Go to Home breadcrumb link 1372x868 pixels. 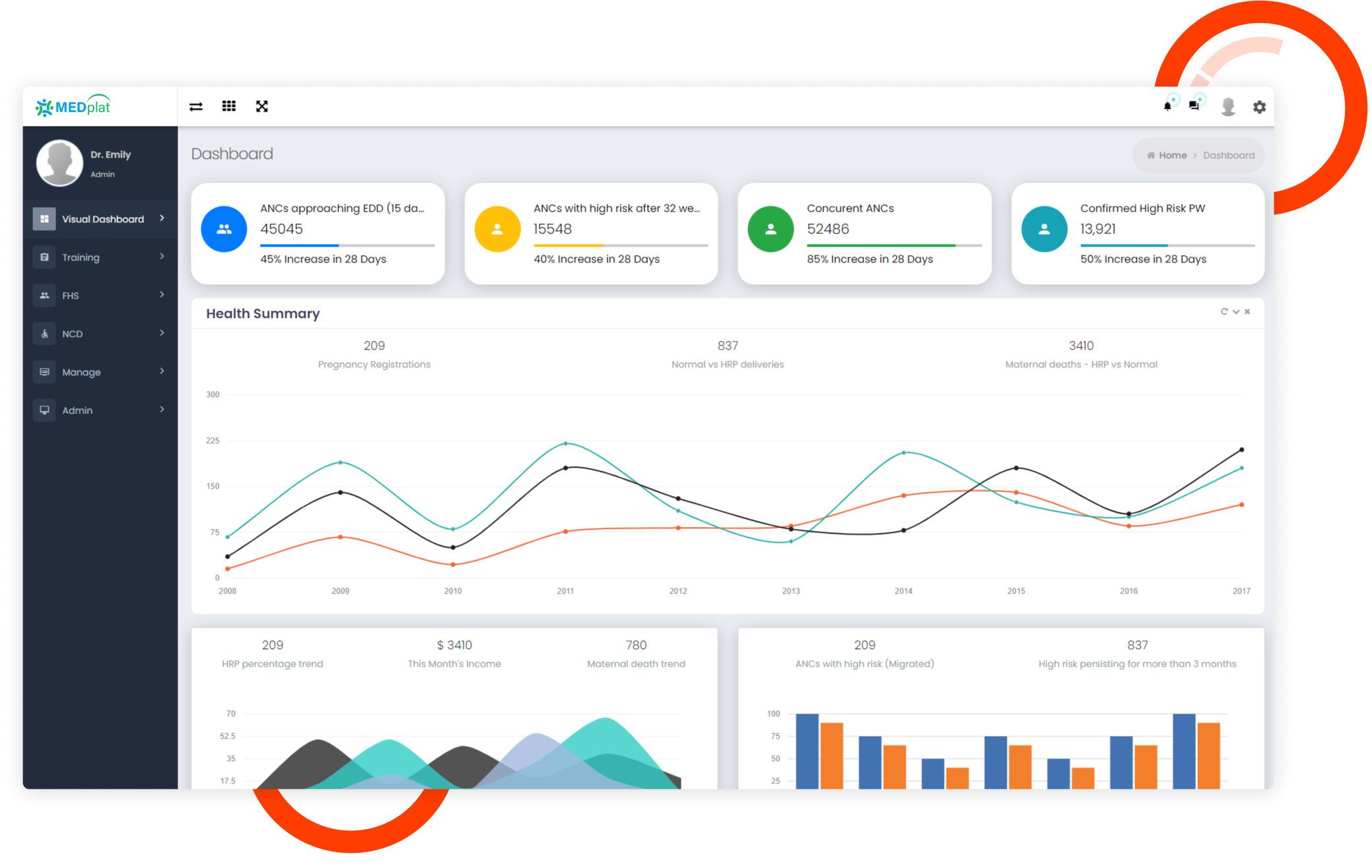point(1172,156)
